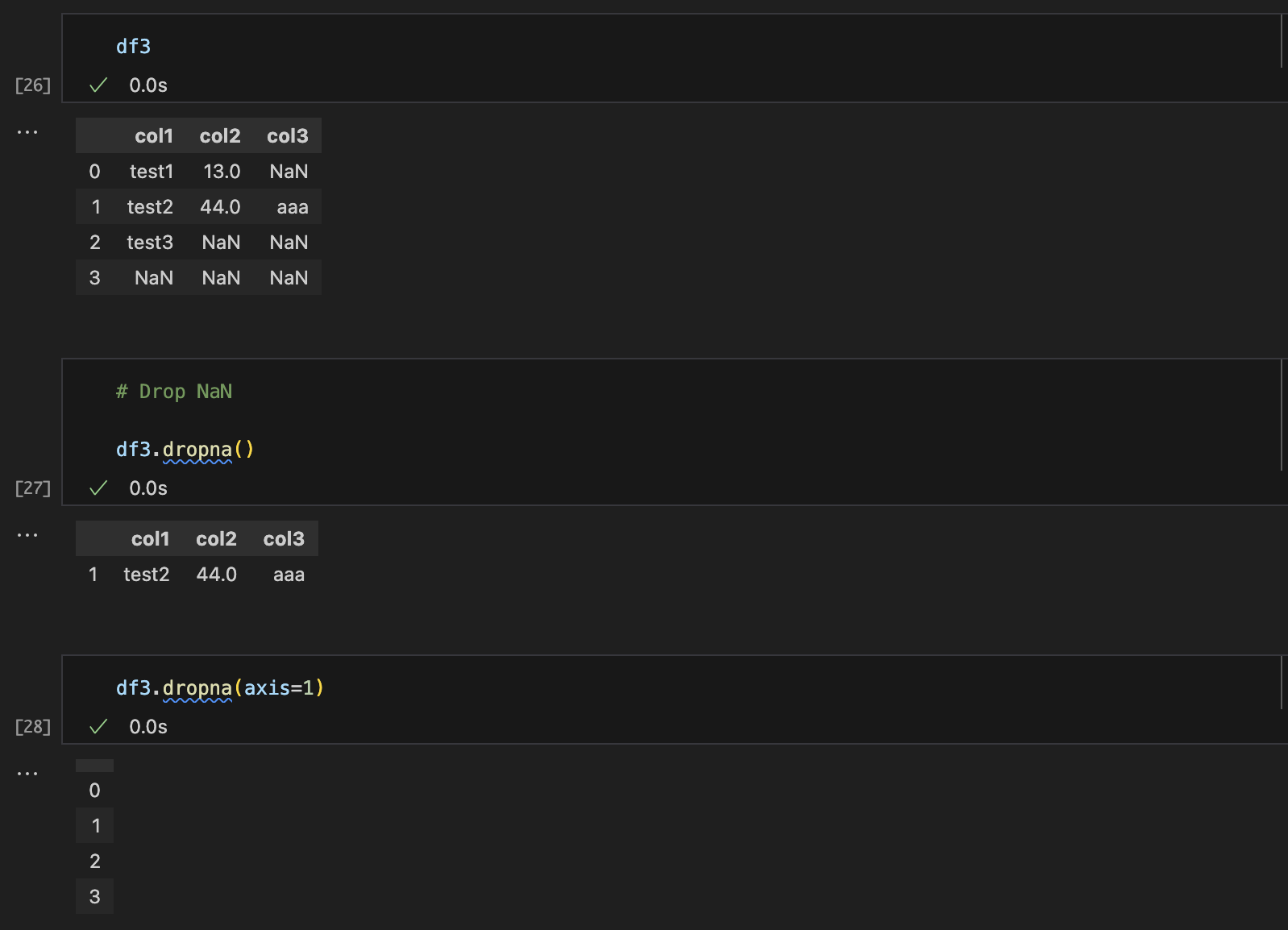Click the success checkmark on cell 26
Viewport: 1288px width, 930px height.
coord(98,85)
